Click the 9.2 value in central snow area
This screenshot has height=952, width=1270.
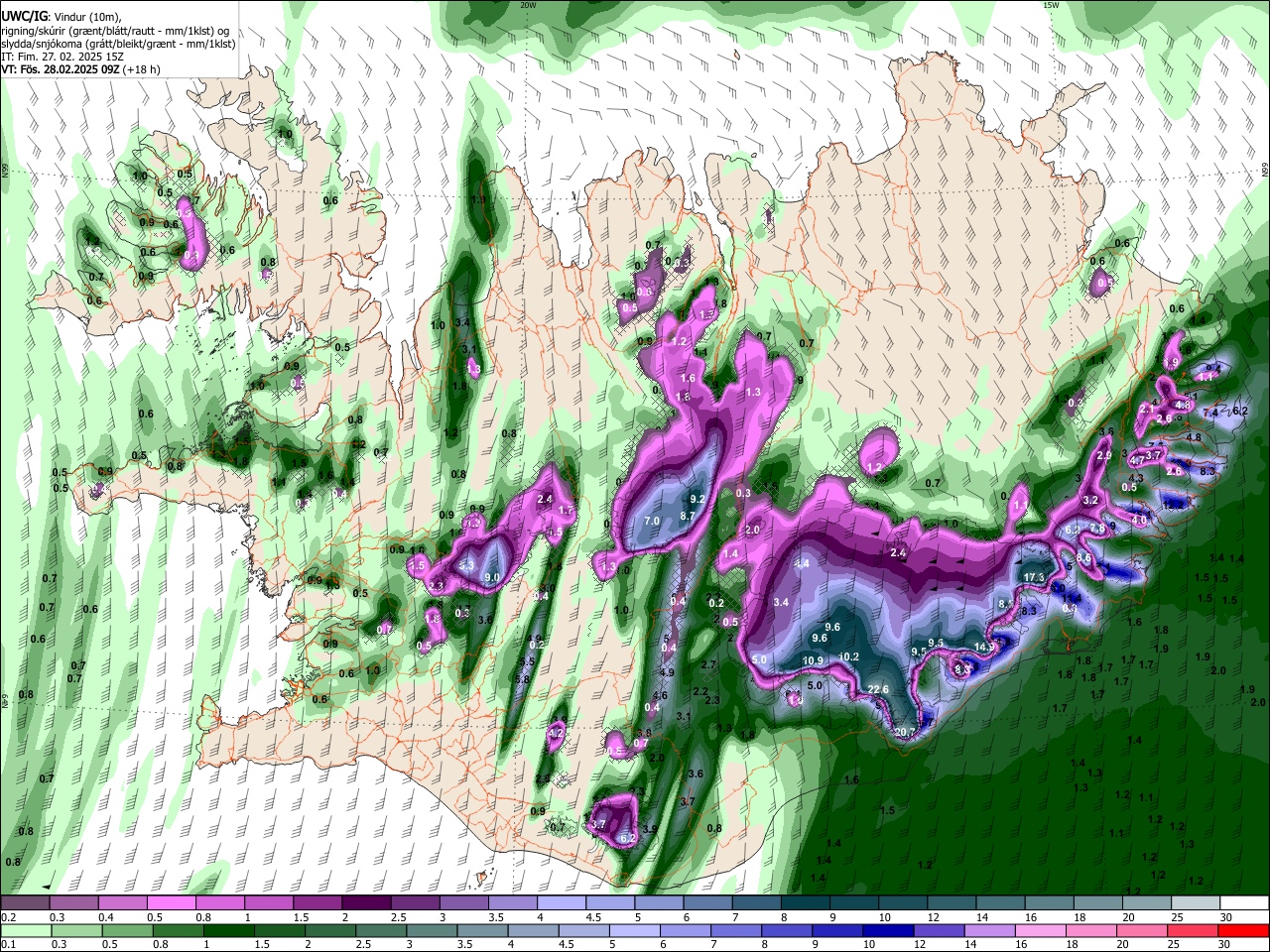click(697, 499)
